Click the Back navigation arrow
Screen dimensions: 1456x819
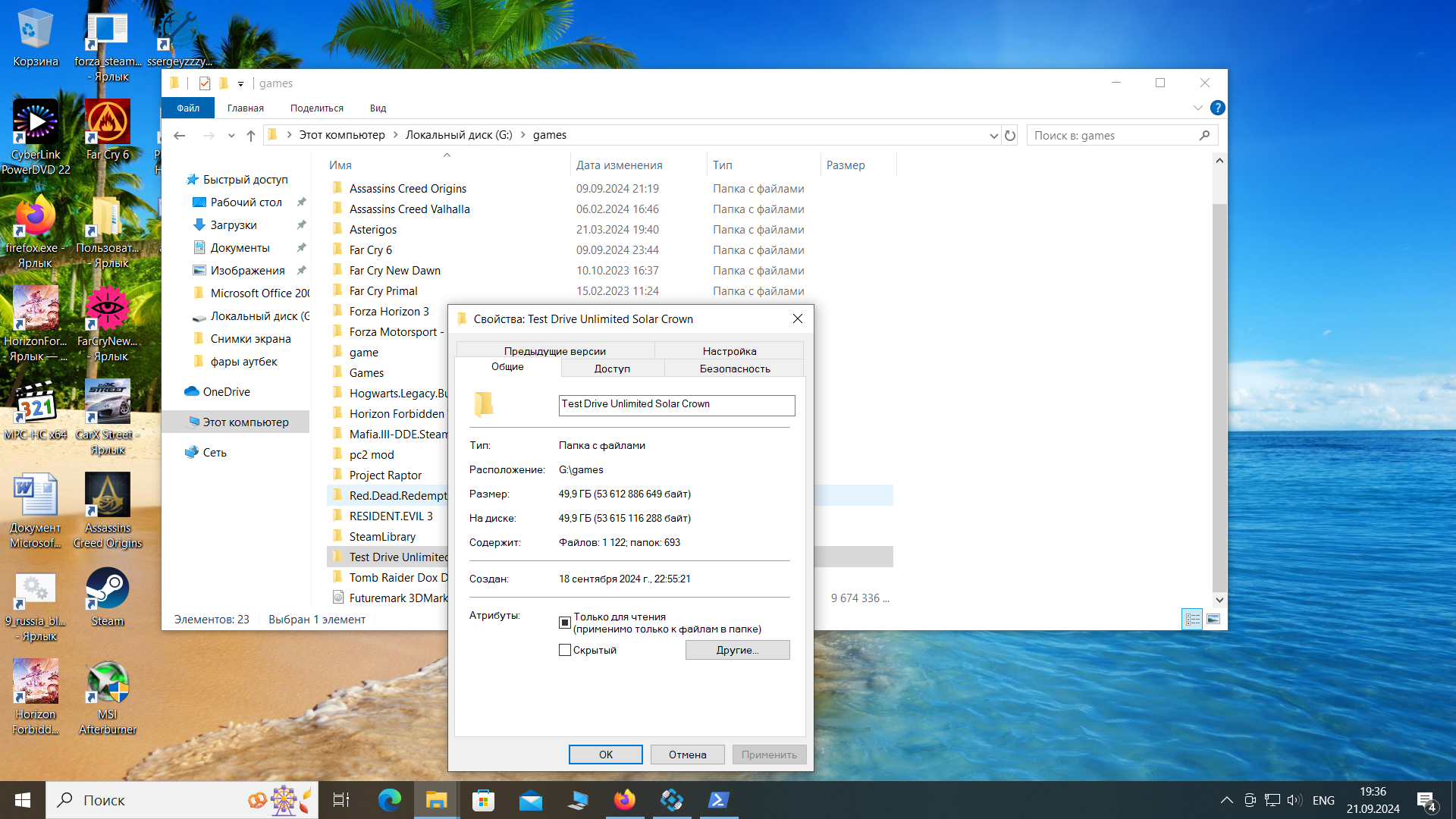tap(180, 136)
